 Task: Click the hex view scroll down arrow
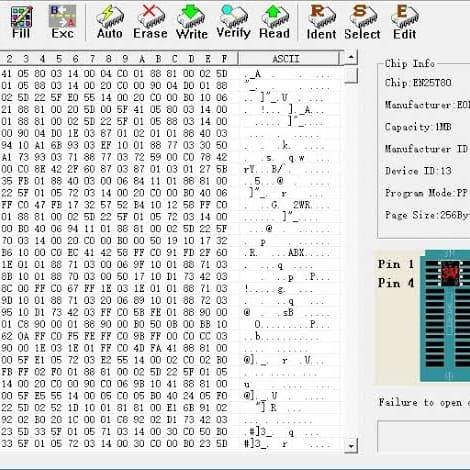pos(351,445)
